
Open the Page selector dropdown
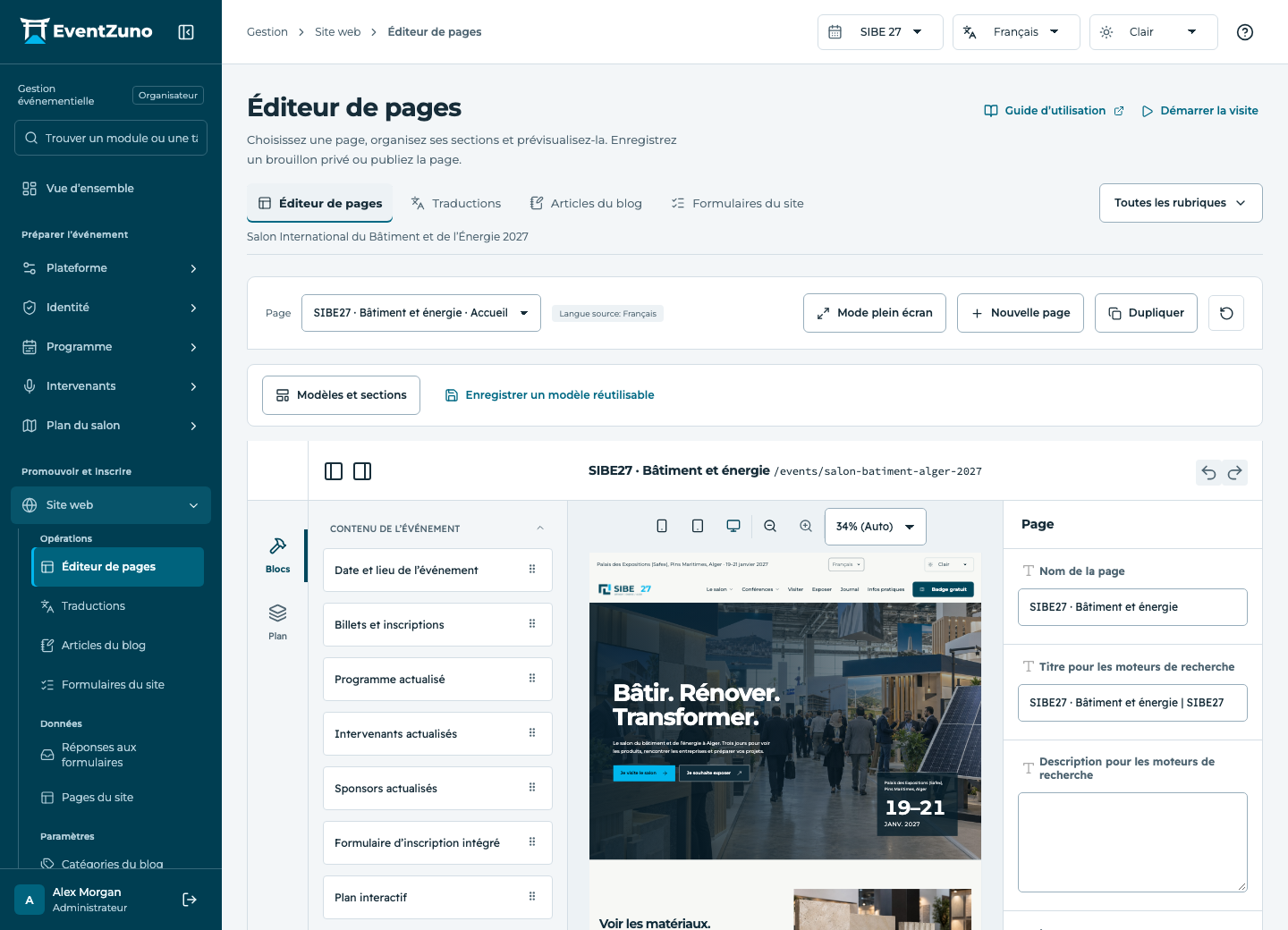(421, 313)
